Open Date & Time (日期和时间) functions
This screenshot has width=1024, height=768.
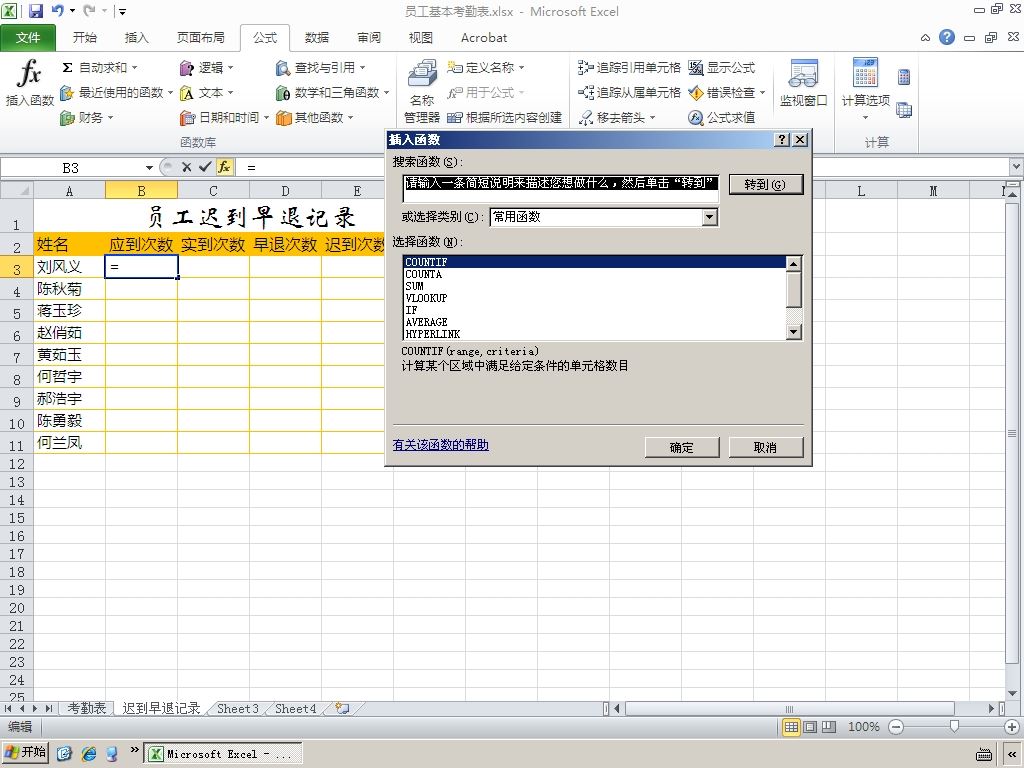224,118
